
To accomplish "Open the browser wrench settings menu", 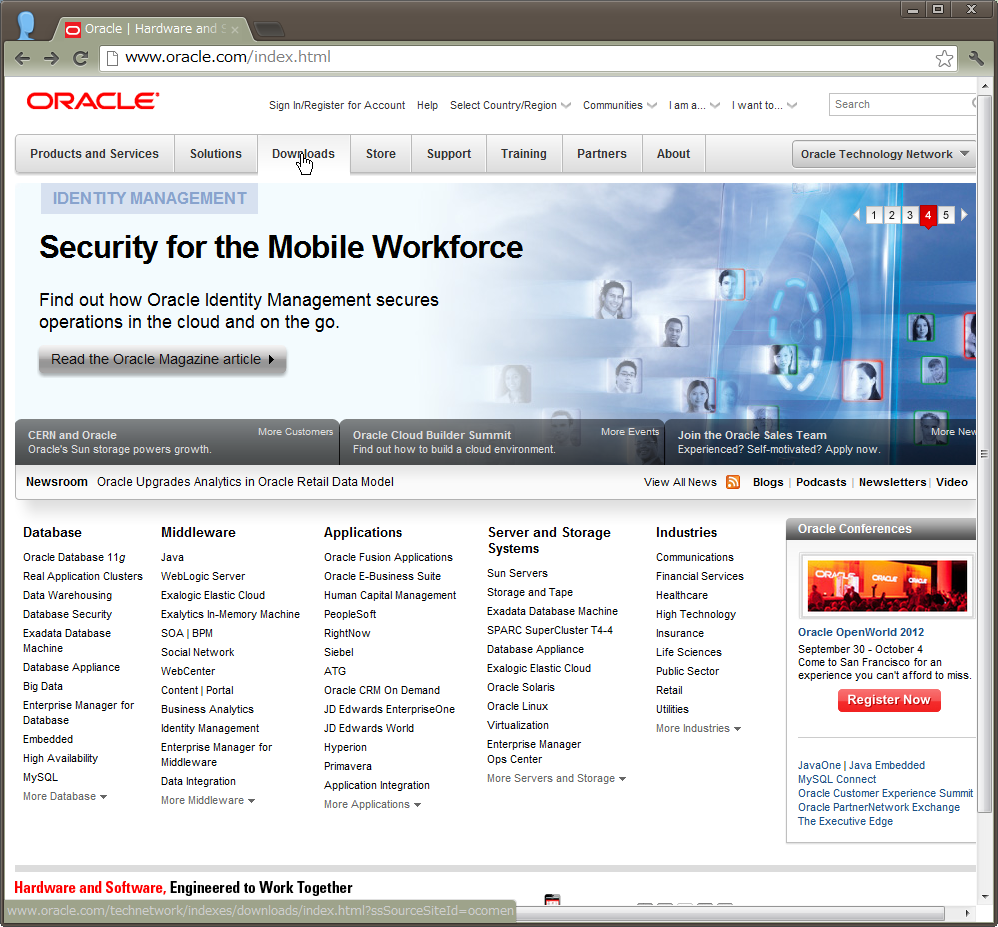I will (976, 59).
